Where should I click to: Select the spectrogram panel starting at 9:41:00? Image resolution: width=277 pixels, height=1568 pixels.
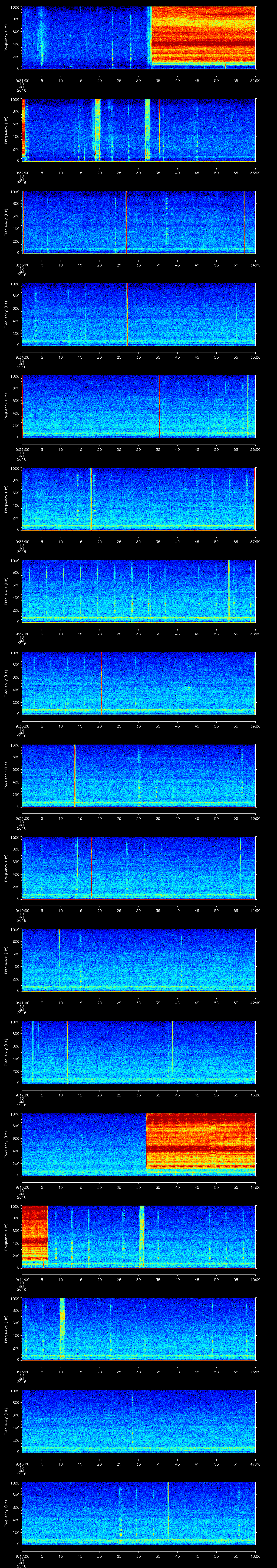click(x=138, y=960)
